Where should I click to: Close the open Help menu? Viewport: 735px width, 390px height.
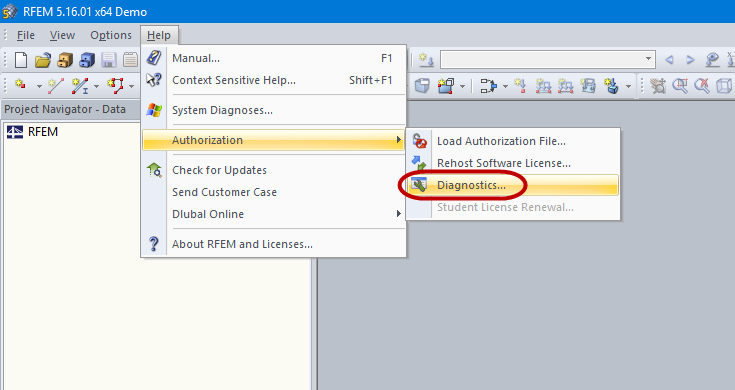click(x=159, y=35)
